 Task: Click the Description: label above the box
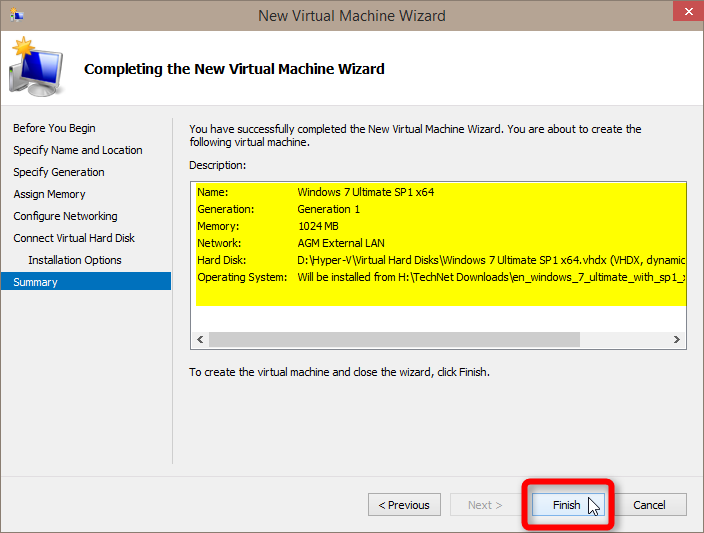[218, 165]
